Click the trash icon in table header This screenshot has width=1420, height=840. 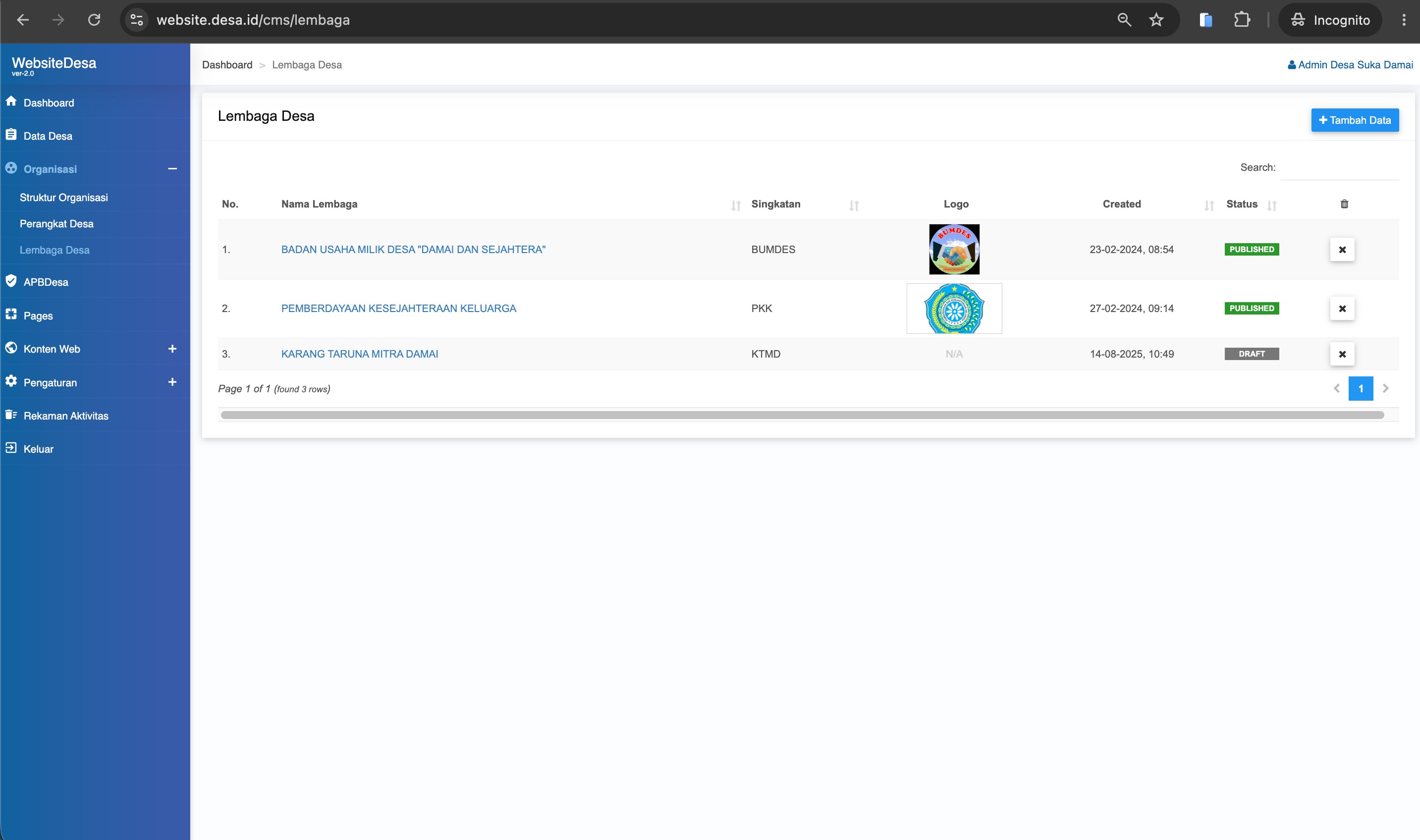(x=1344, y=204)
